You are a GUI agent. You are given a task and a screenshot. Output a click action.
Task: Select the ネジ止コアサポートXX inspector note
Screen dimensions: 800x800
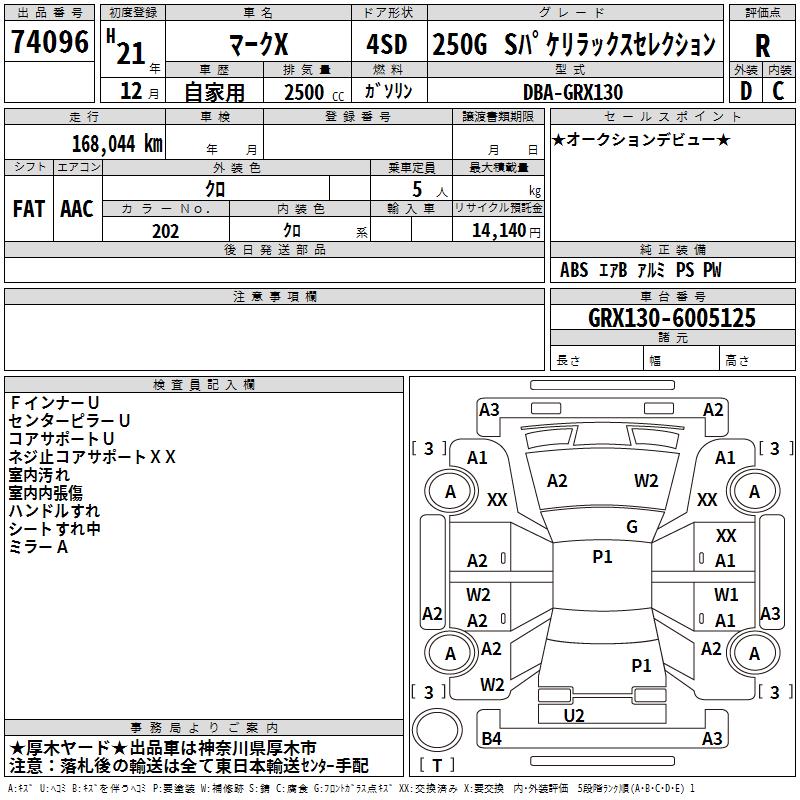tap(92, 457)
